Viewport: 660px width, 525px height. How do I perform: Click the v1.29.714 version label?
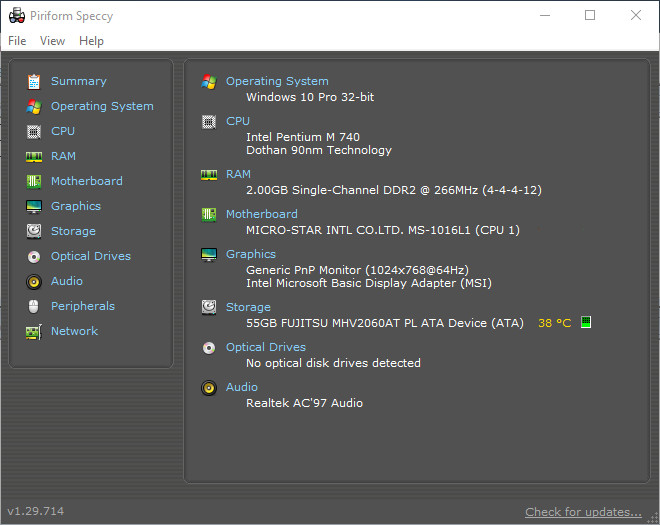(x=36, y=511)
